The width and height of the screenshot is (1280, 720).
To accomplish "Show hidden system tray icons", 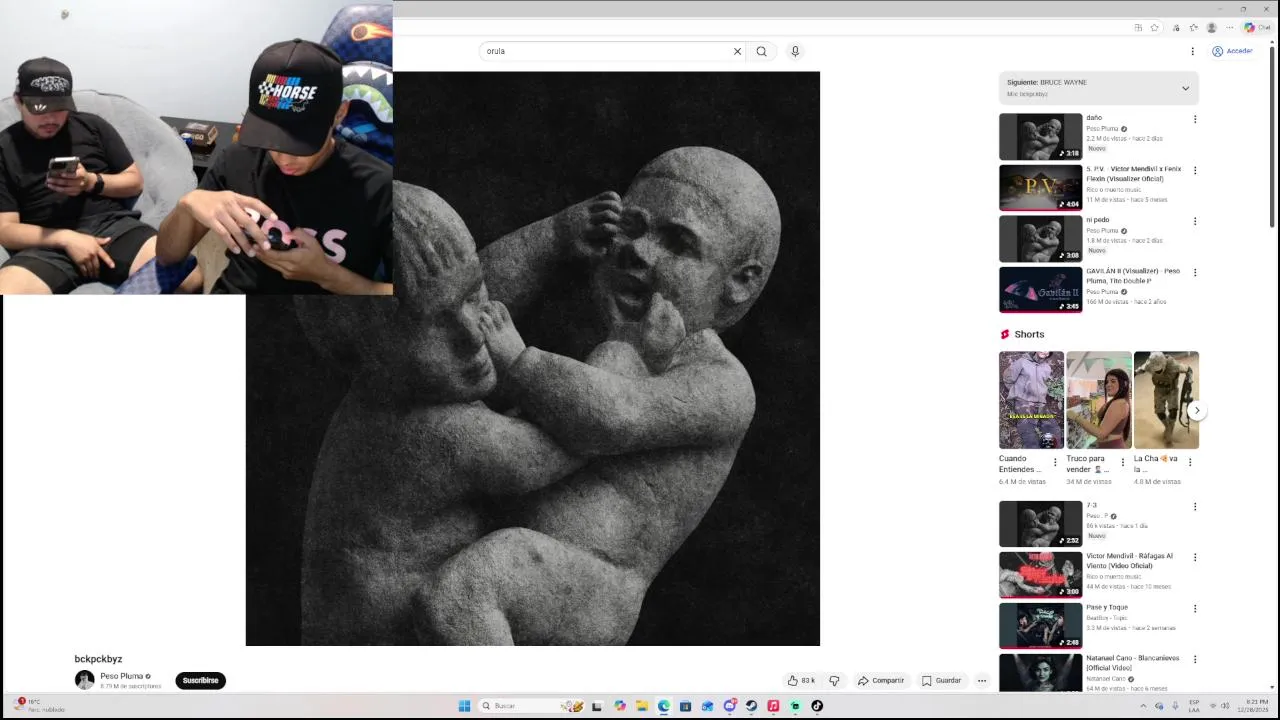I will pos(1143,706).
